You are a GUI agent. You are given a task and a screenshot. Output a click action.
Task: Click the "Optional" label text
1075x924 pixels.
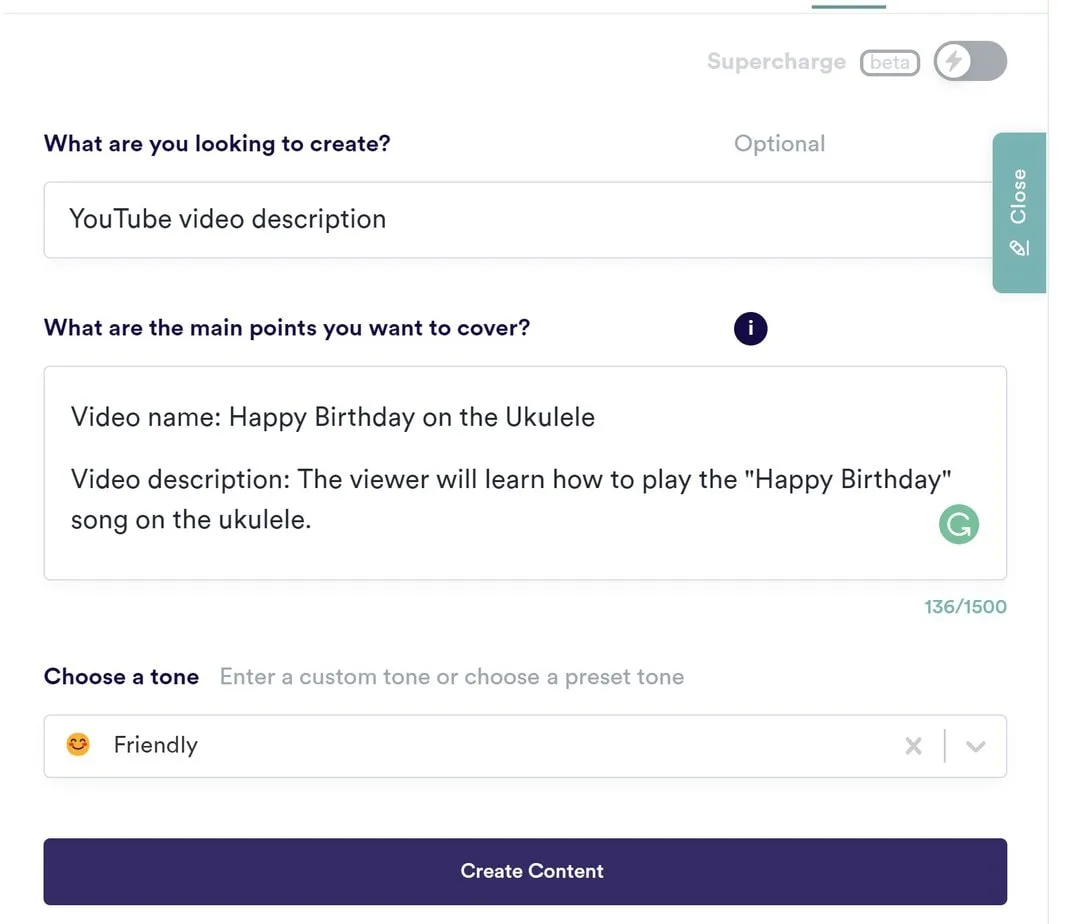[779, 144]
